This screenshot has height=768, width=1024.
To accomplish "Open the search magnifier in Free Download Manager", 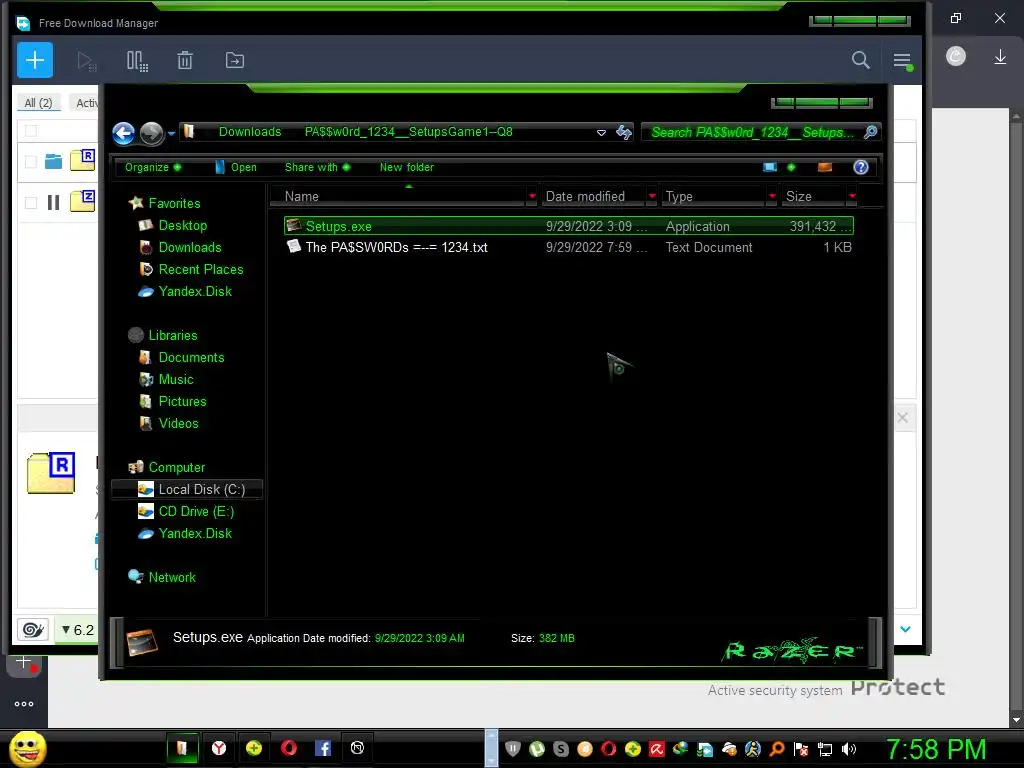I will [x=861, y=60].
